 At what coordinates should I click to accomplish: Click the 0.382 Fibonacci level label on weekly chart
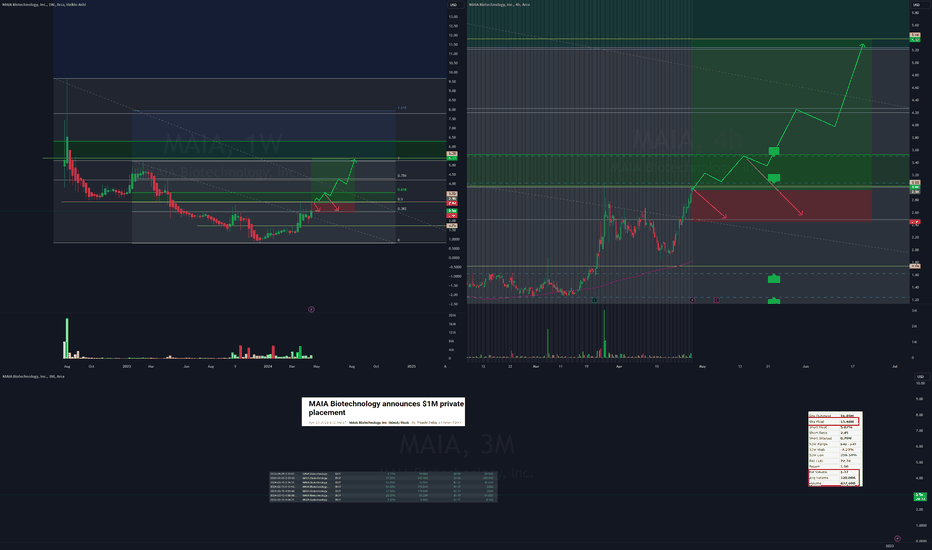pyautogui.click(x=402, y=209)
